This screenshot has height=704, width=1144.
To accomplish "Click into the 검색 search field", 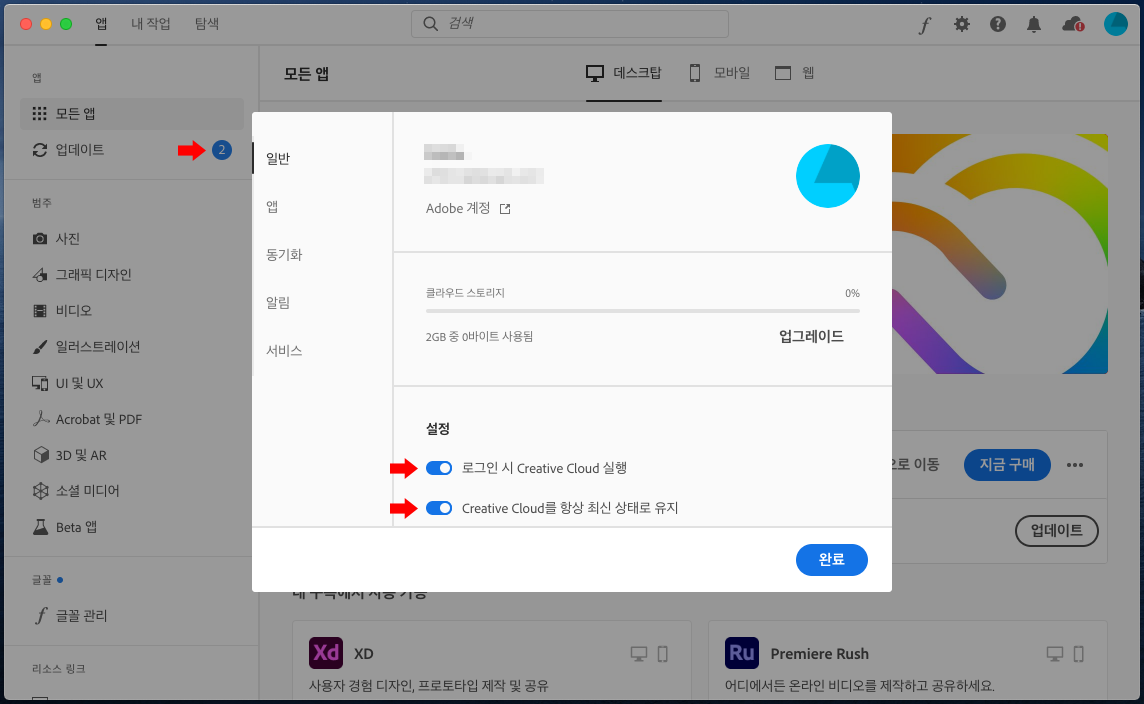I will pos(570,24).
